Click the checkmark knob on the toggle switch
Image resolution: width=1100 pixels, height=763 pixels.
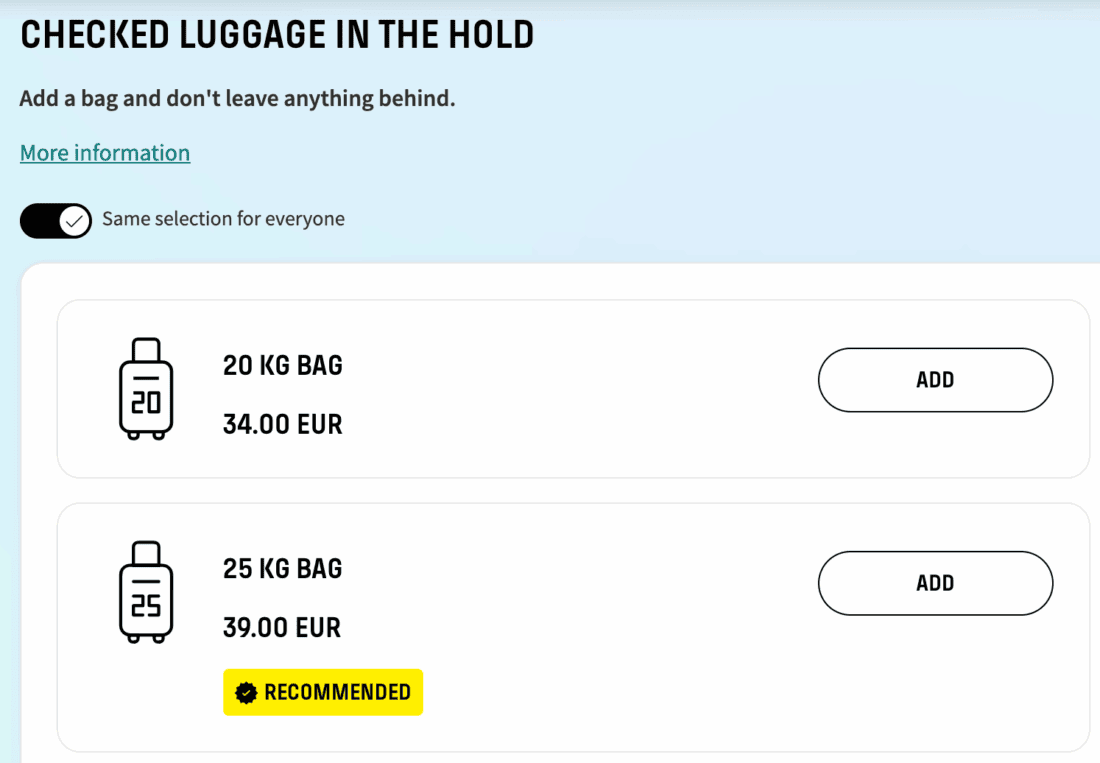click(x=75, y=220)
